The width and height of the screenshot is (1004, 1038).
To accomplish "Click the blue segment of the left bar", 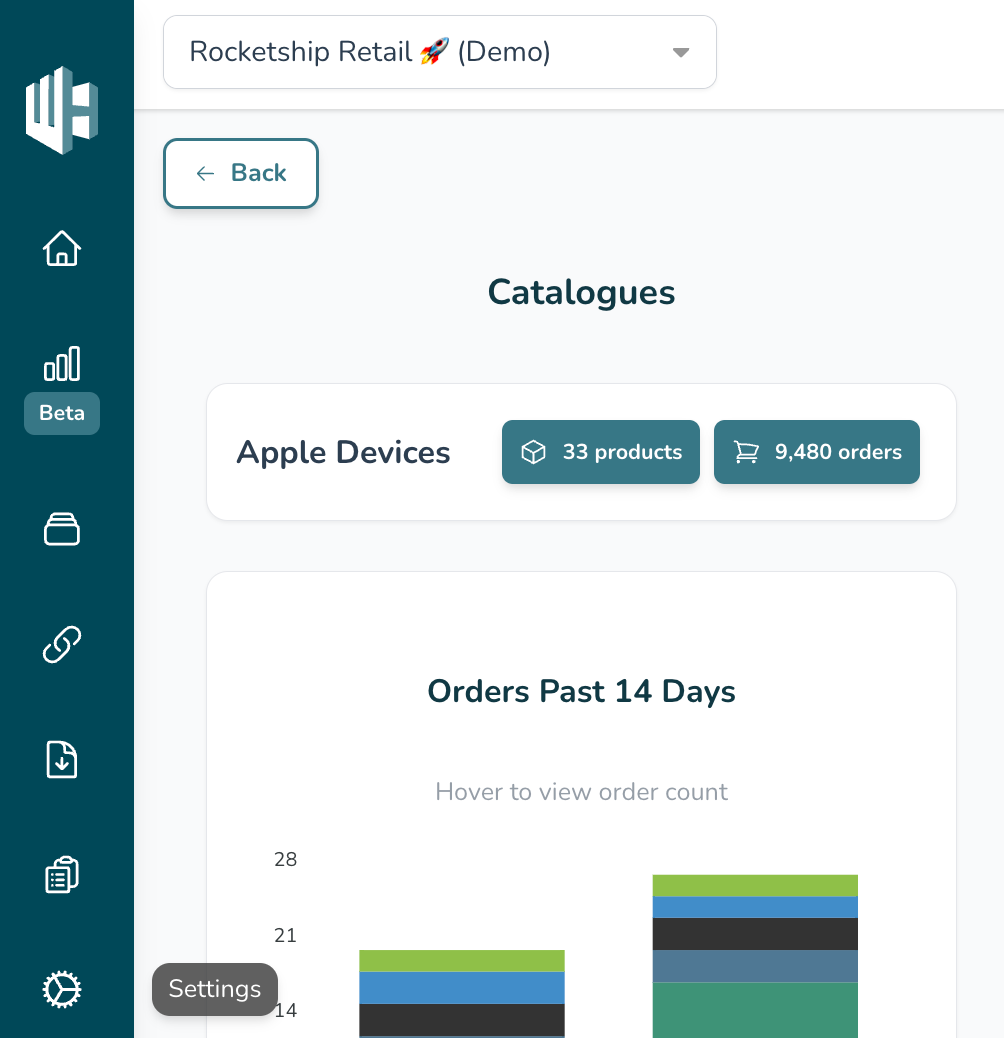I will pos(462,988).
